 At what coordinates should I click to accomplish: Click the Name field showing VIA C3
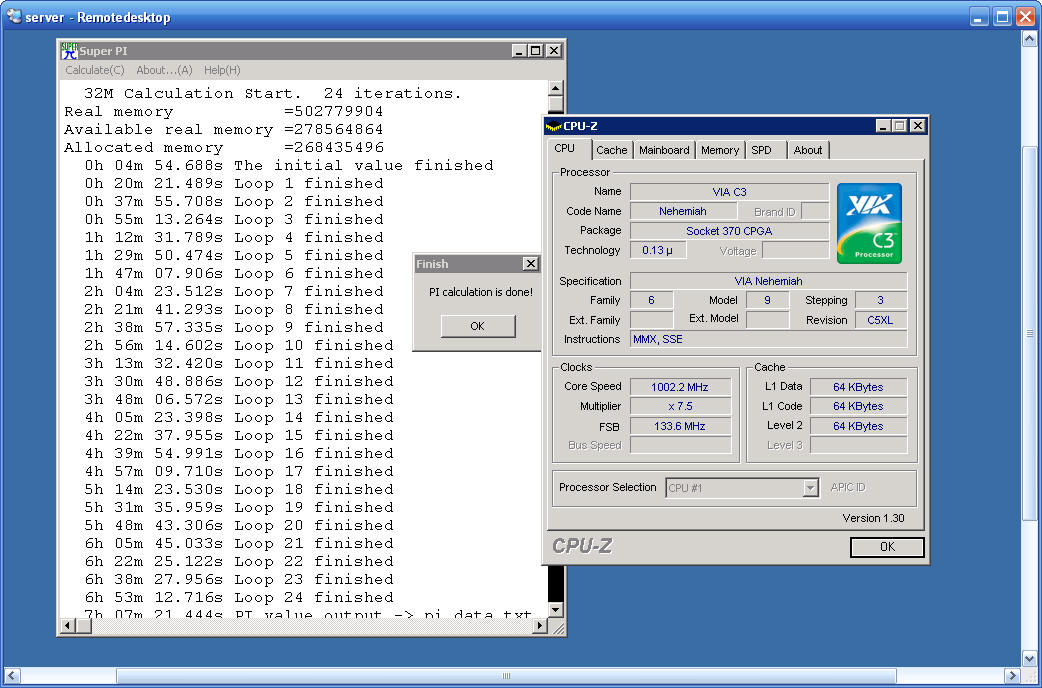(730, 192)
